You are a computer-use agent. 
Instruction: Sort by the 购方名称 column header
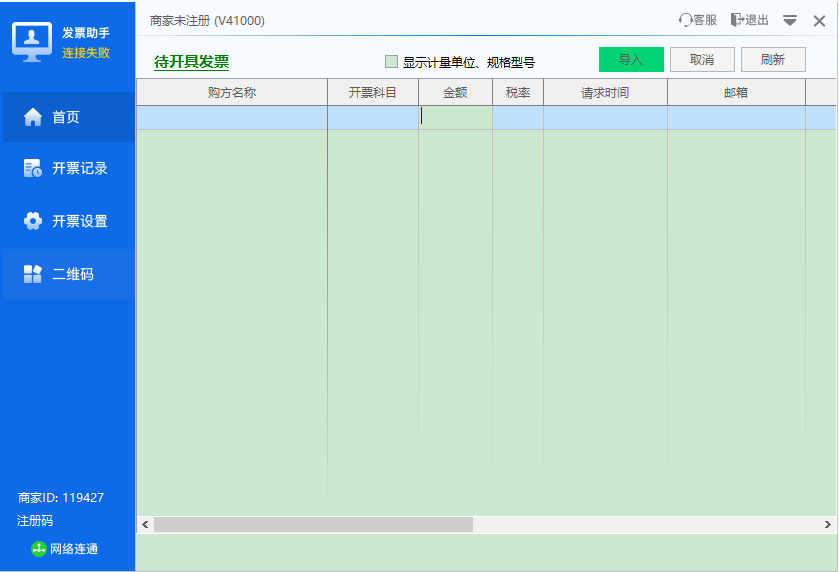[232, 92]
